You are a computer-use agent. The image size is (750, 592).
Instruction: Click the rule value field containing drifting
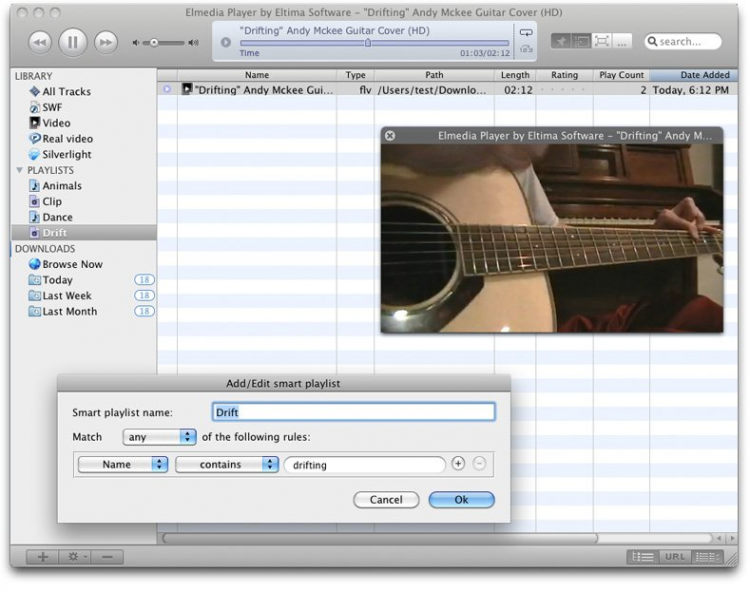click(364, 465)
